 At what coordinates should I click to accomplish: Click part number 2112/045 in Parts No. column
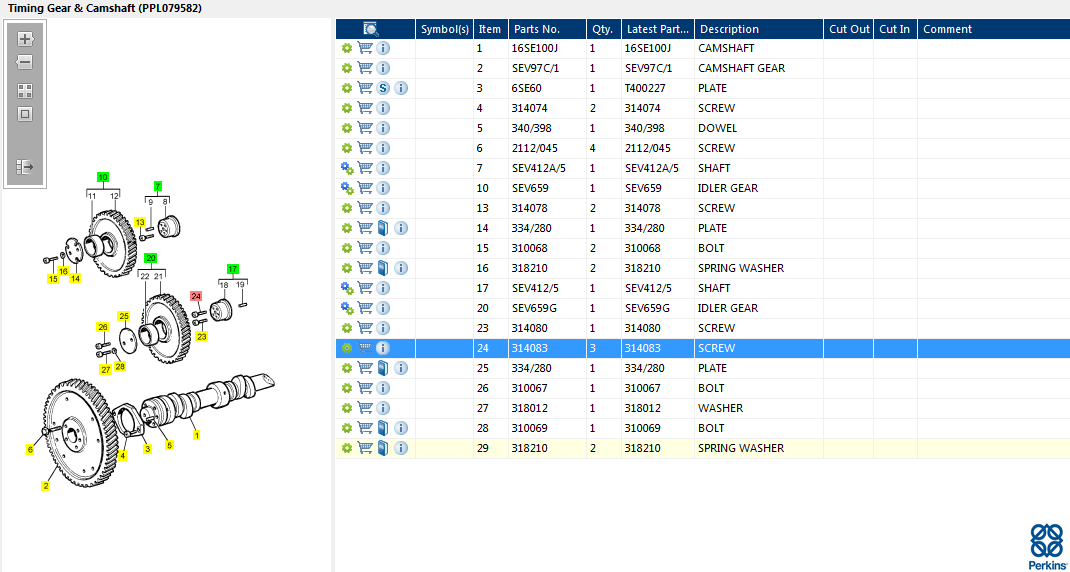click(x=534, y=148)
